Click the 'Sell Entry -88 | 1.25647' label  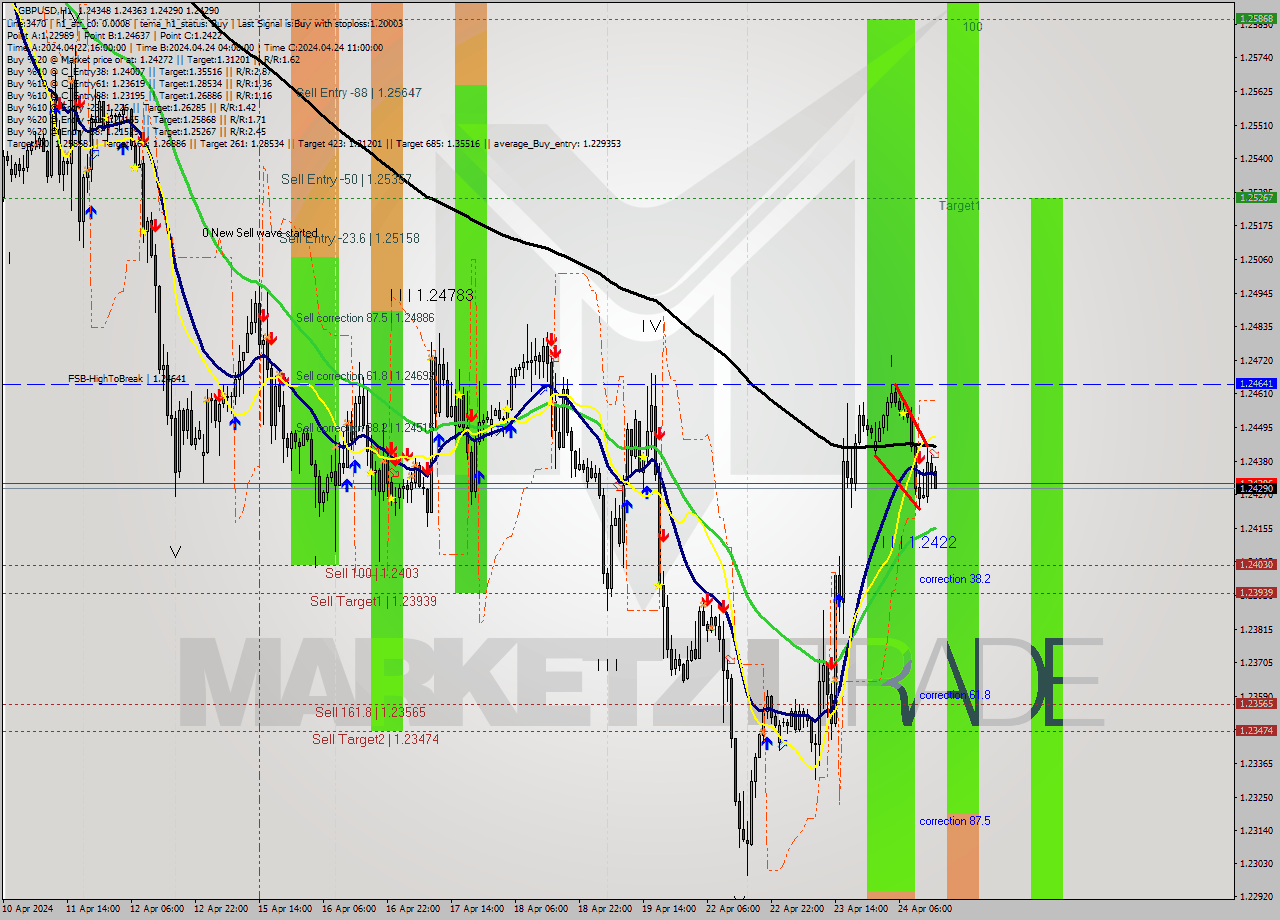coord(358,92)
